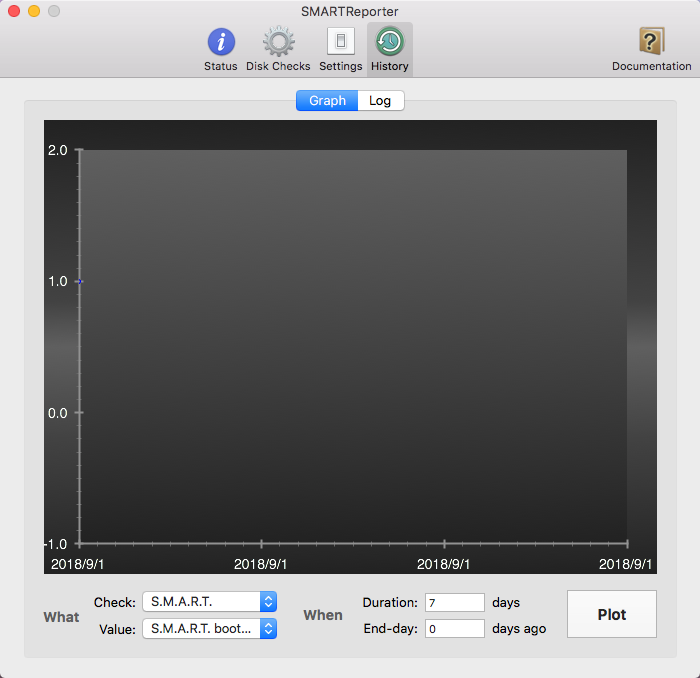Click the 'Duration:' label
The width and height of the screenshot is (700, 678).
(390, 603)
